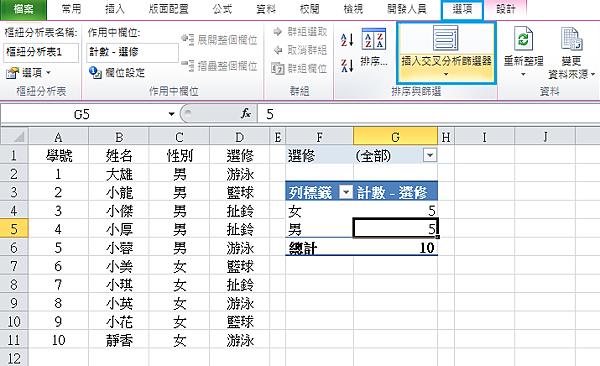
Task: Select row 5 header
Action: 14,229
